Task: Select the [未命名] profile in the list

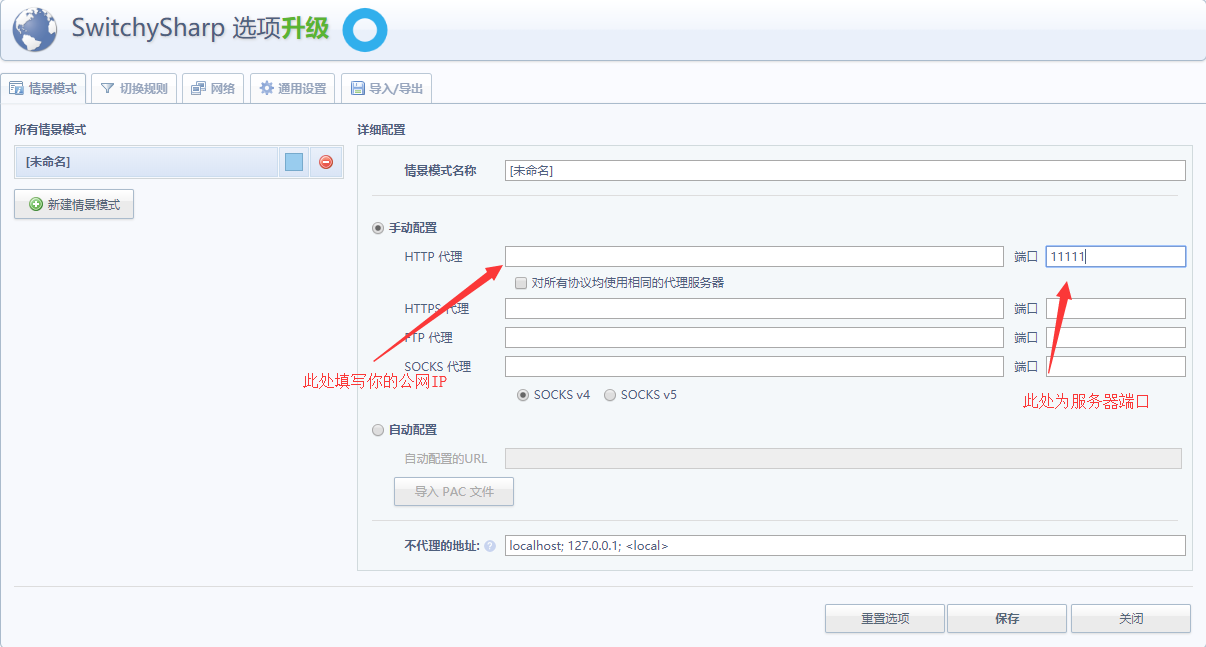Action: (147, 162)
